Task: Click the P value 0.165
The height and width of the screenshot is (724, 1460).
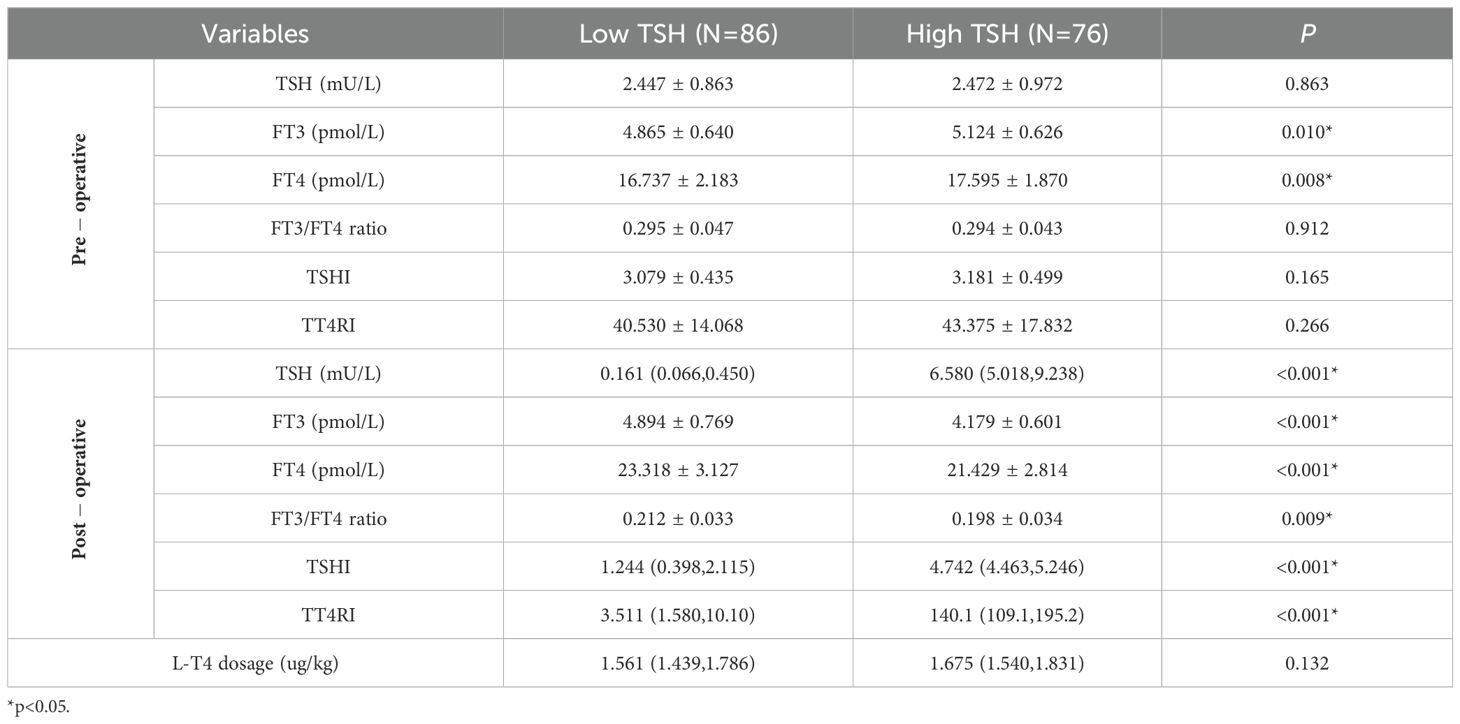Action: click(1308, 277)
